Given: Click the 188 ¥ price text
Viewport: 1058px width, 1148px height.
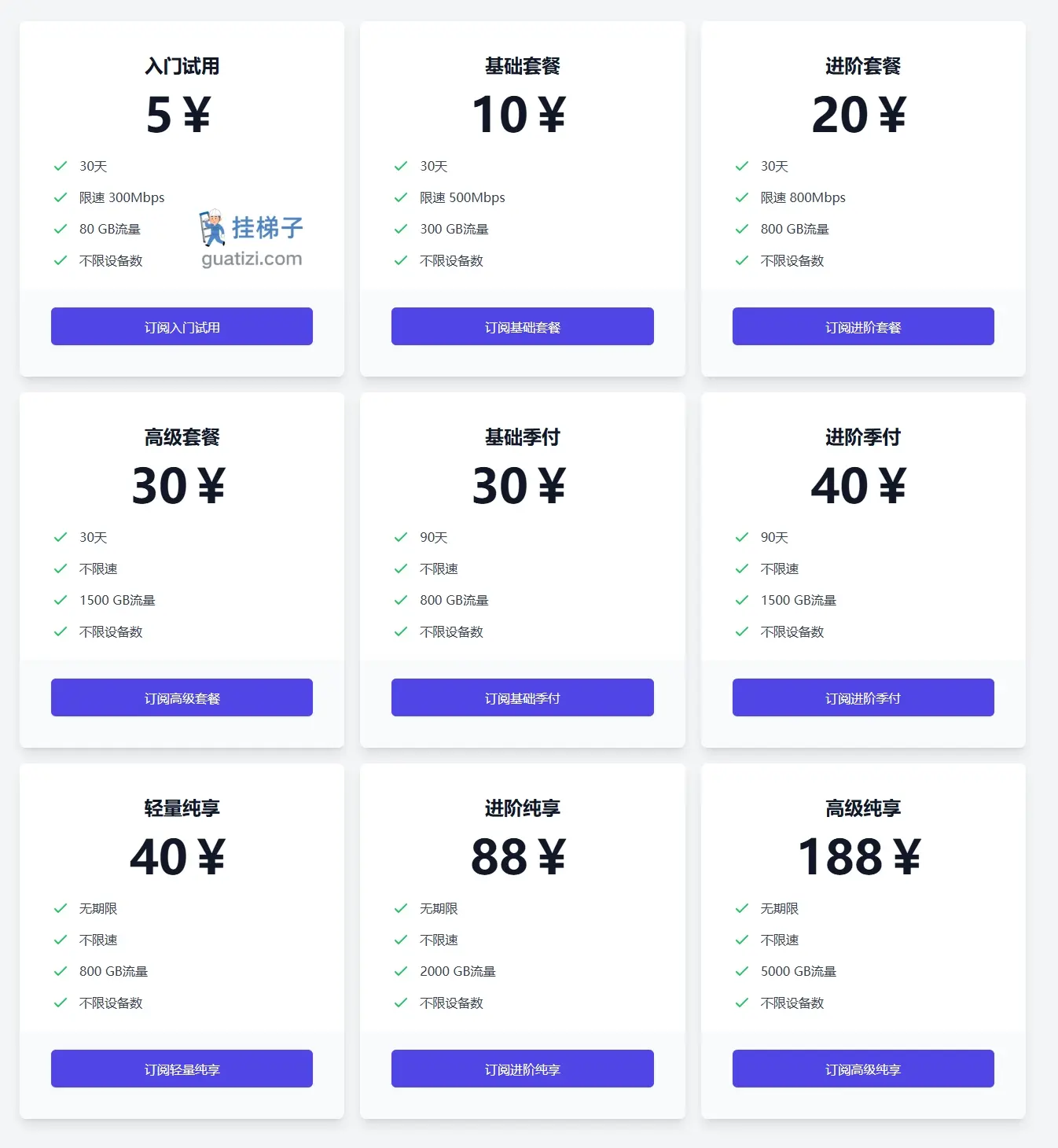Looking at the screenshot, I should click(859, 856).
